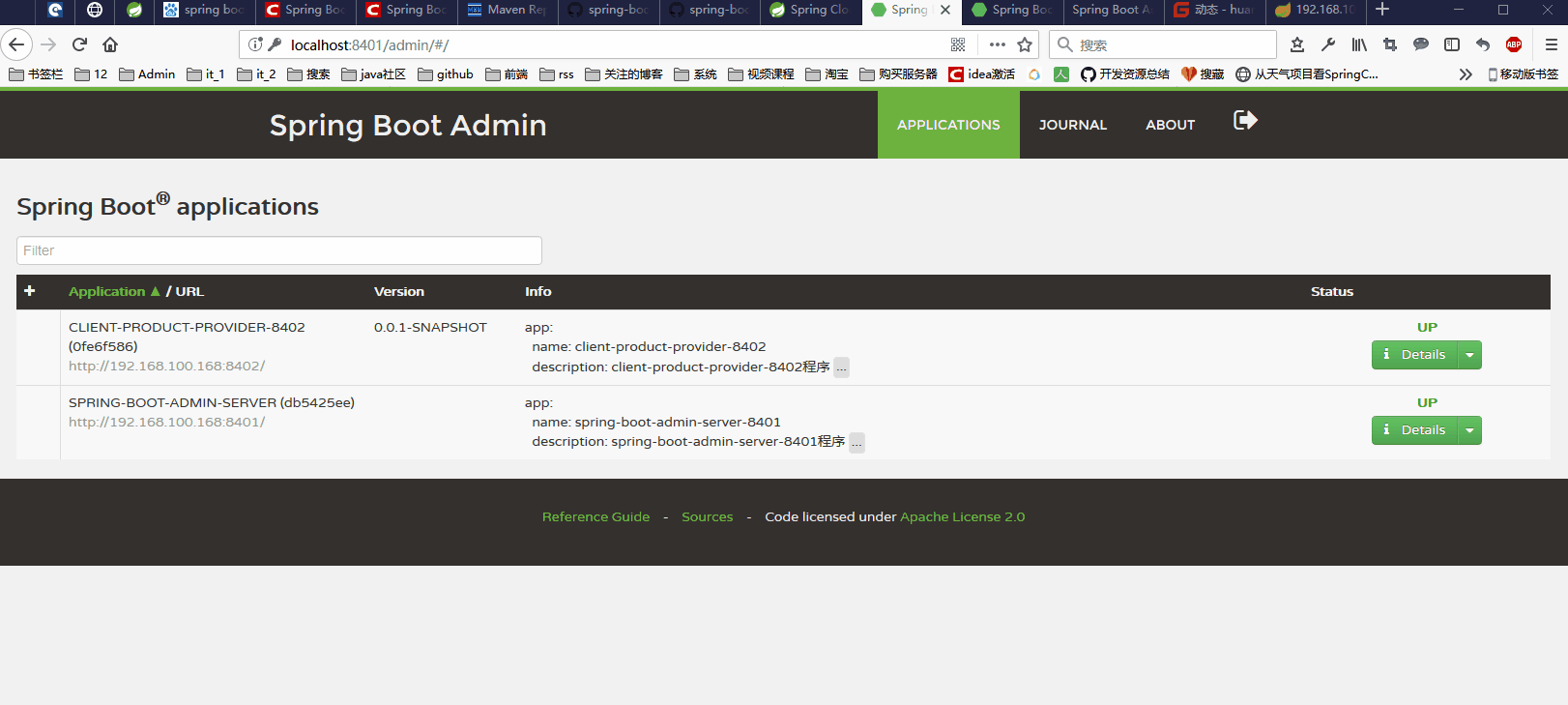Click the plus icon in the table header
The width and height of the screenshot is (1568, 705).
click(30, 291)
